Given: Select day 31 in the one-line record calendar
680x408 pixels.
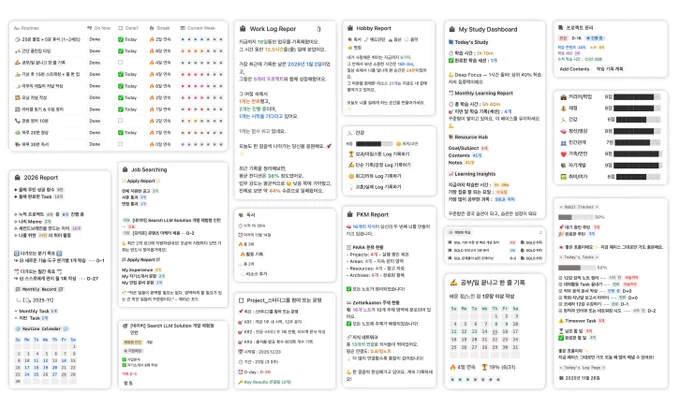Looking at the screenshot, I should (x=515, y=347).
